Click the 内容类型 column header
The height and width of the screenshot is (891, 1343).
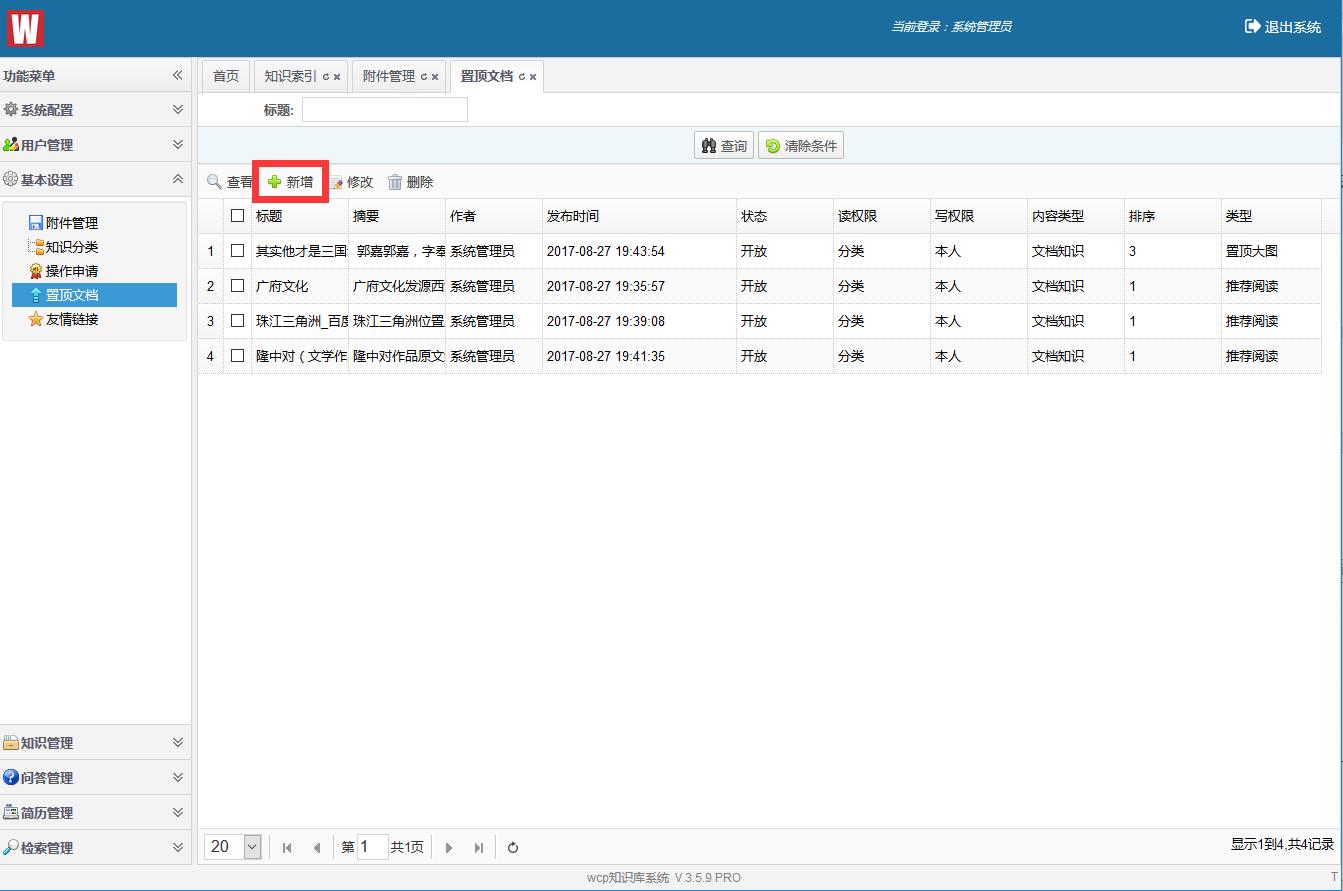point(1076,216)
